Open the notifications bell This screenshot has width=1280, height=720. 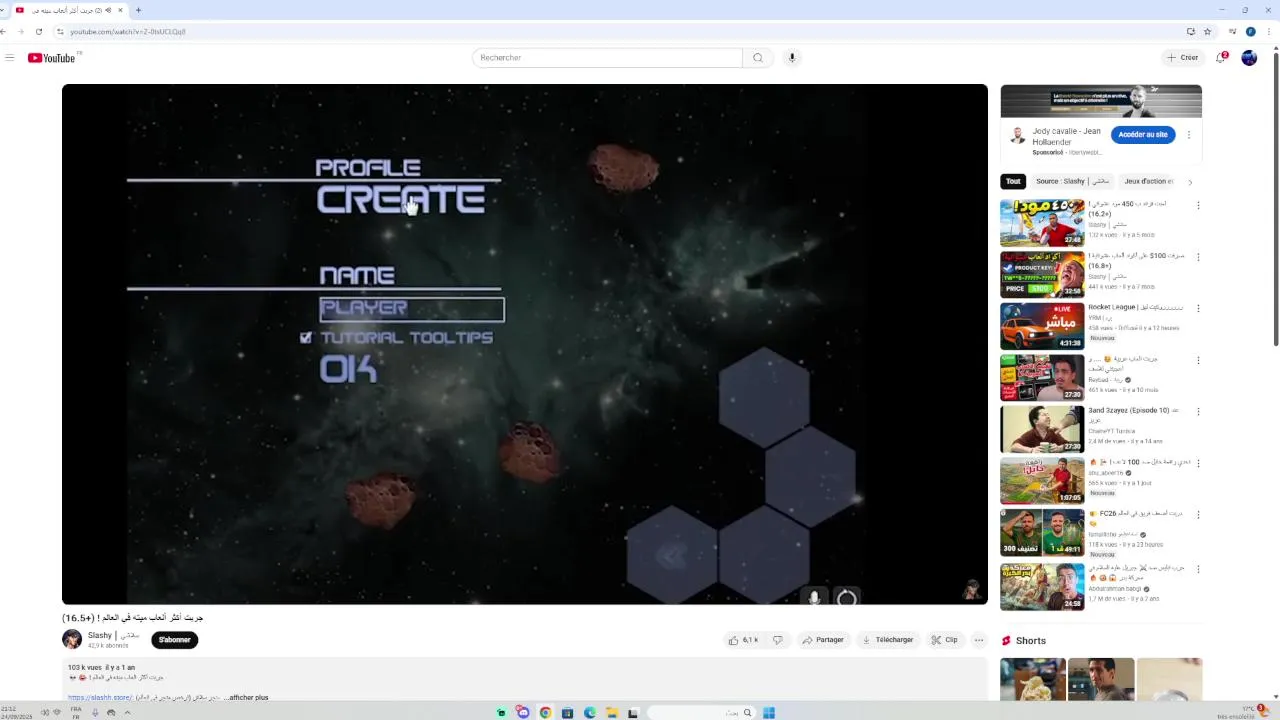coord(1221,58)
